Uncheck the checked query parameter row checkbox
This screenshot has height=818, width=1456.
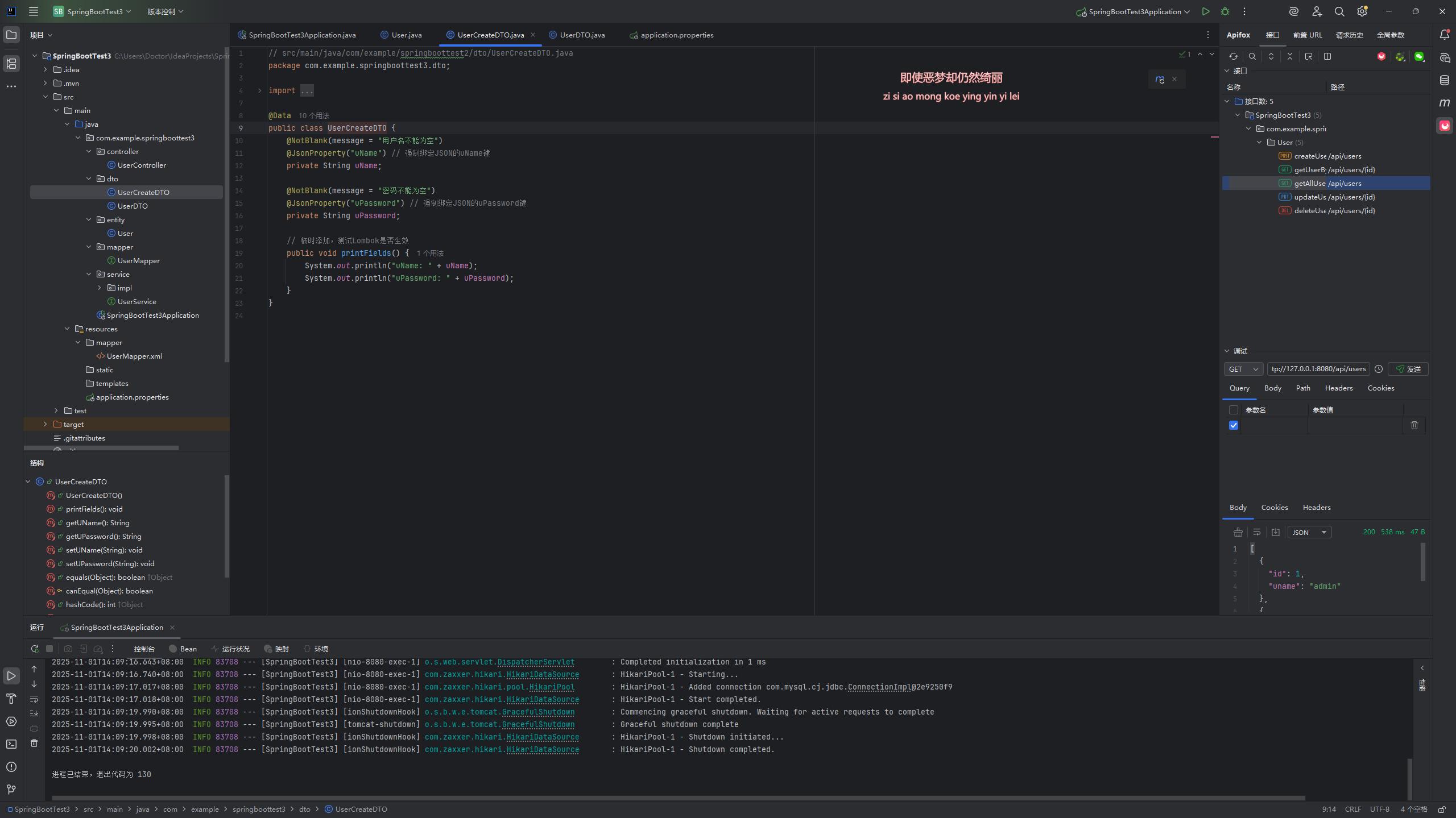(x=1234, y=425)
